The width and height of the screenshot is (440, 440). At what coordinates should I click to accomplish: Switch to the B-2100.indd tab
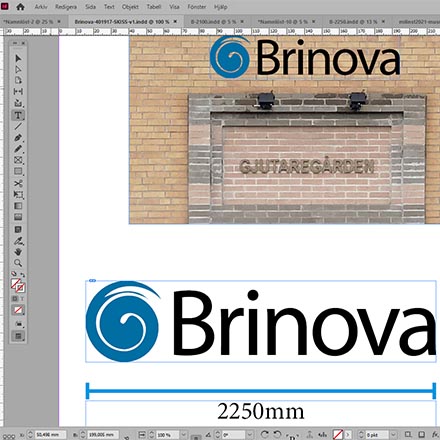point(213,22)
